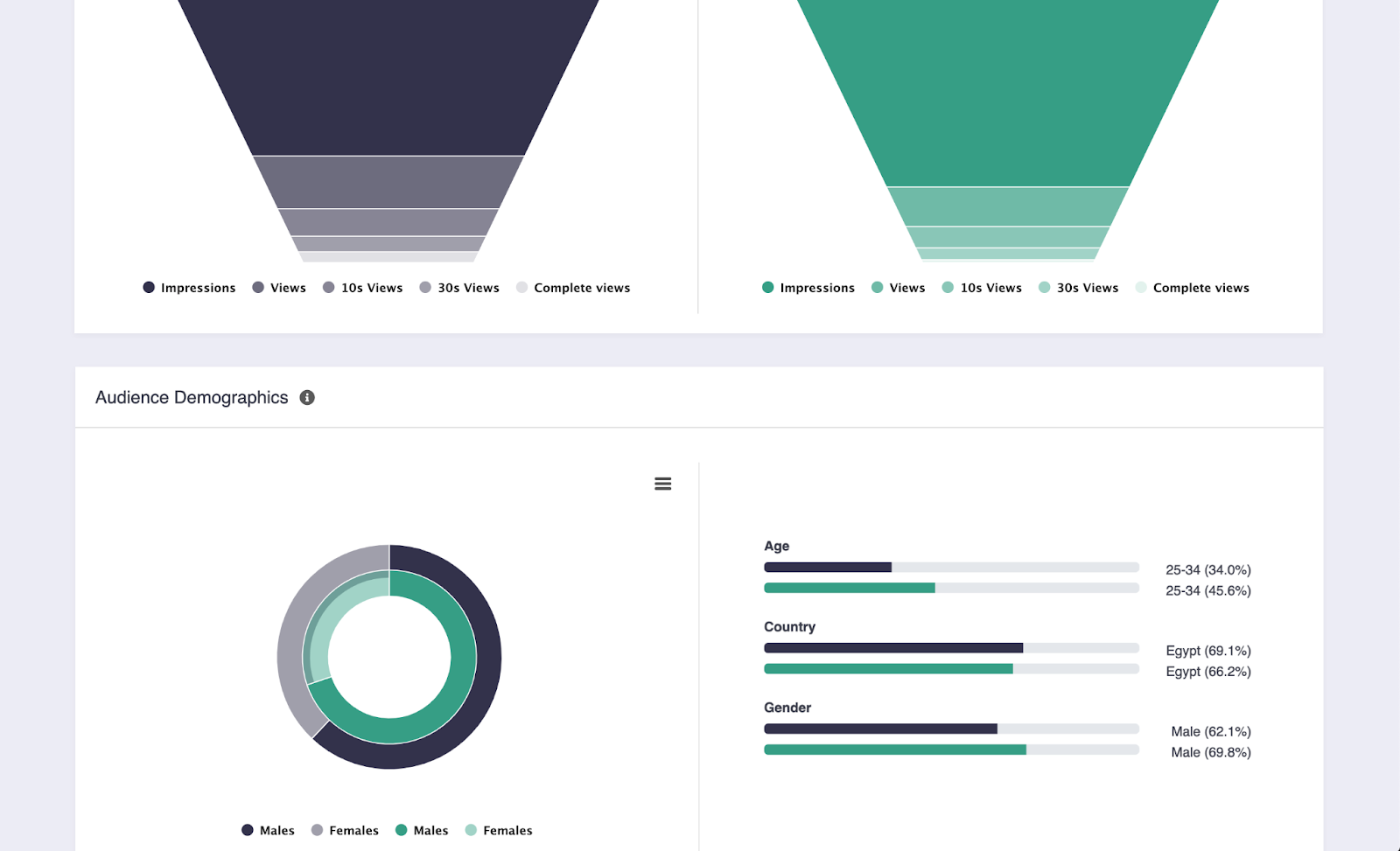
Task: Toggle green Impressions legend in right funnel
Action: (x=808, y=288)
